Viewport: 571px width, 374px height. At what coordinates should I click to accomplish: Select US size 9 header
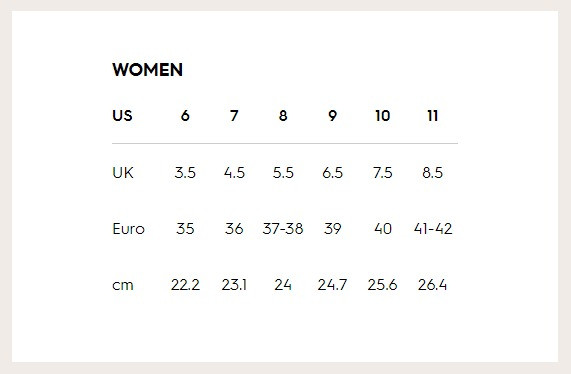332,116
